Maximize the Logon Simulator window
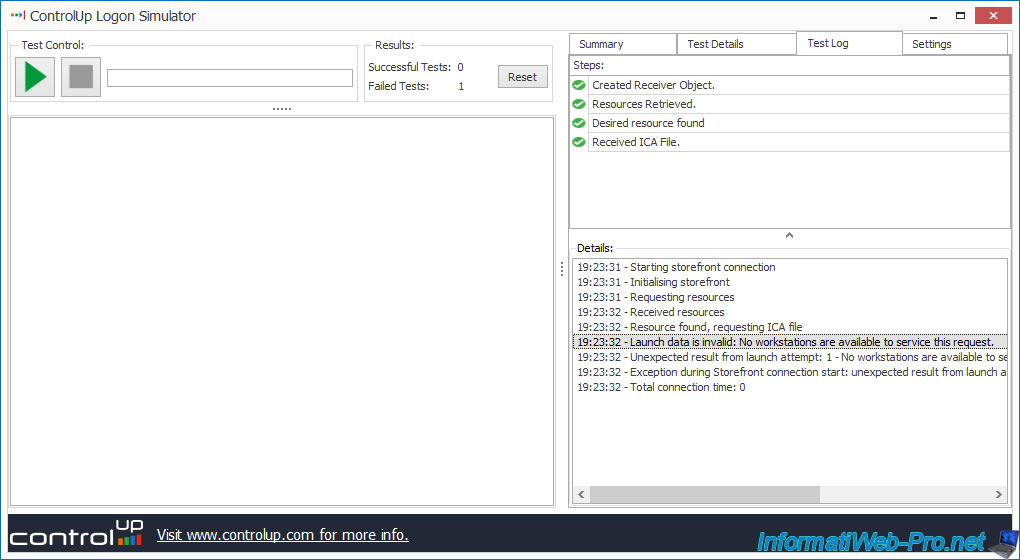1020x560 pixels. click(x=961, y=16)
